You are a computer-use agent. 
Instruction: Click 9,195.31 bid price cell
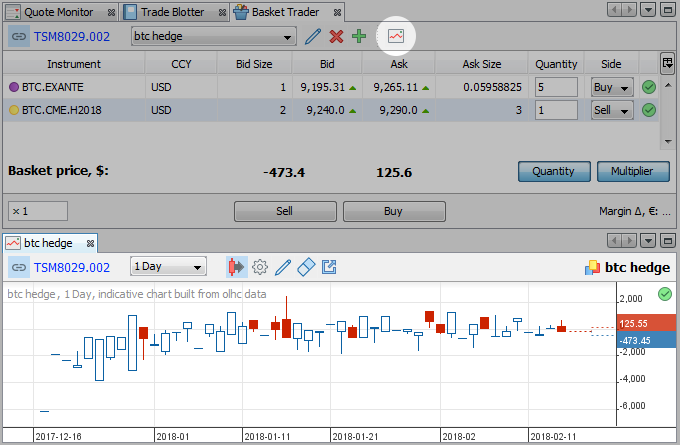coord(327,87)
